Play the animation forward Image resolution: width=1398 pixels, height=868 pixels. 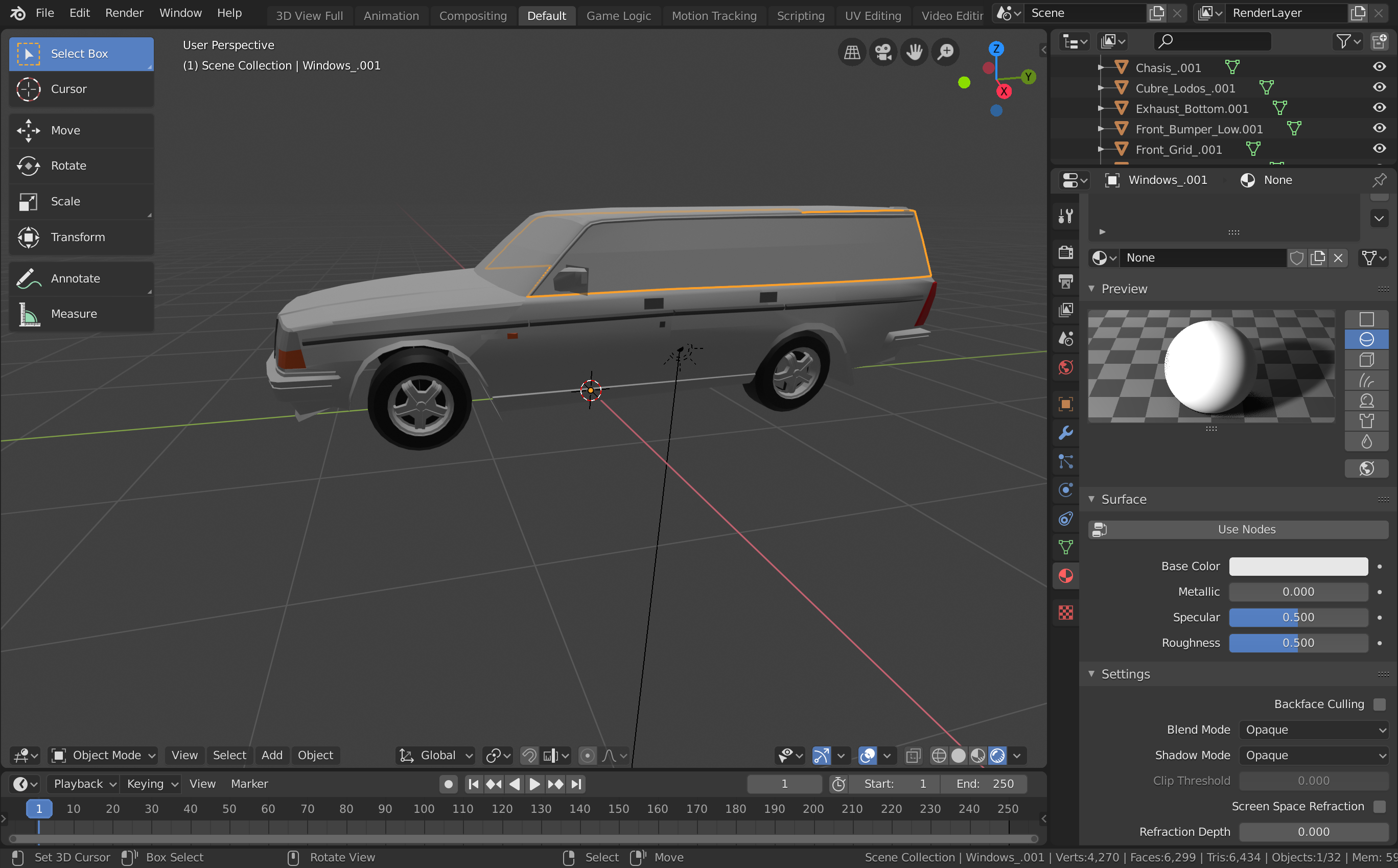pos(534,784)
